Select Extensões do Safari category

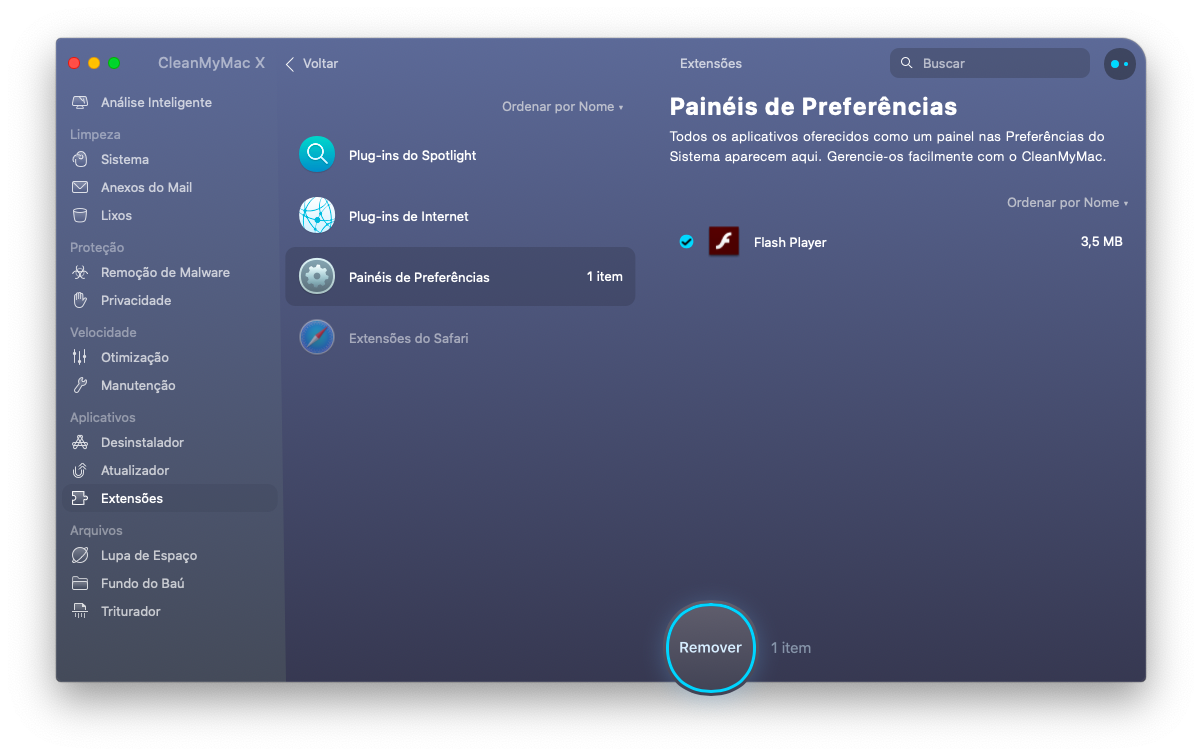460,338
